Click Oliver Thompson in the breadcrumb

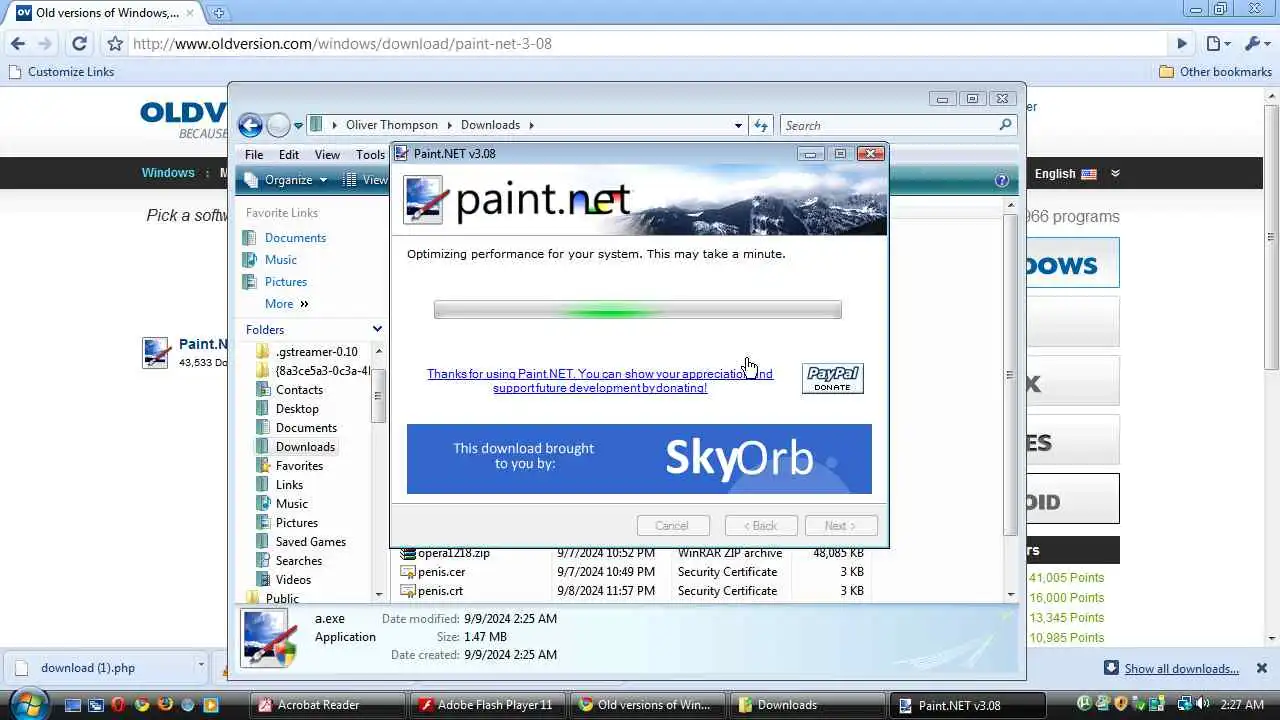[x=391, y=126]
